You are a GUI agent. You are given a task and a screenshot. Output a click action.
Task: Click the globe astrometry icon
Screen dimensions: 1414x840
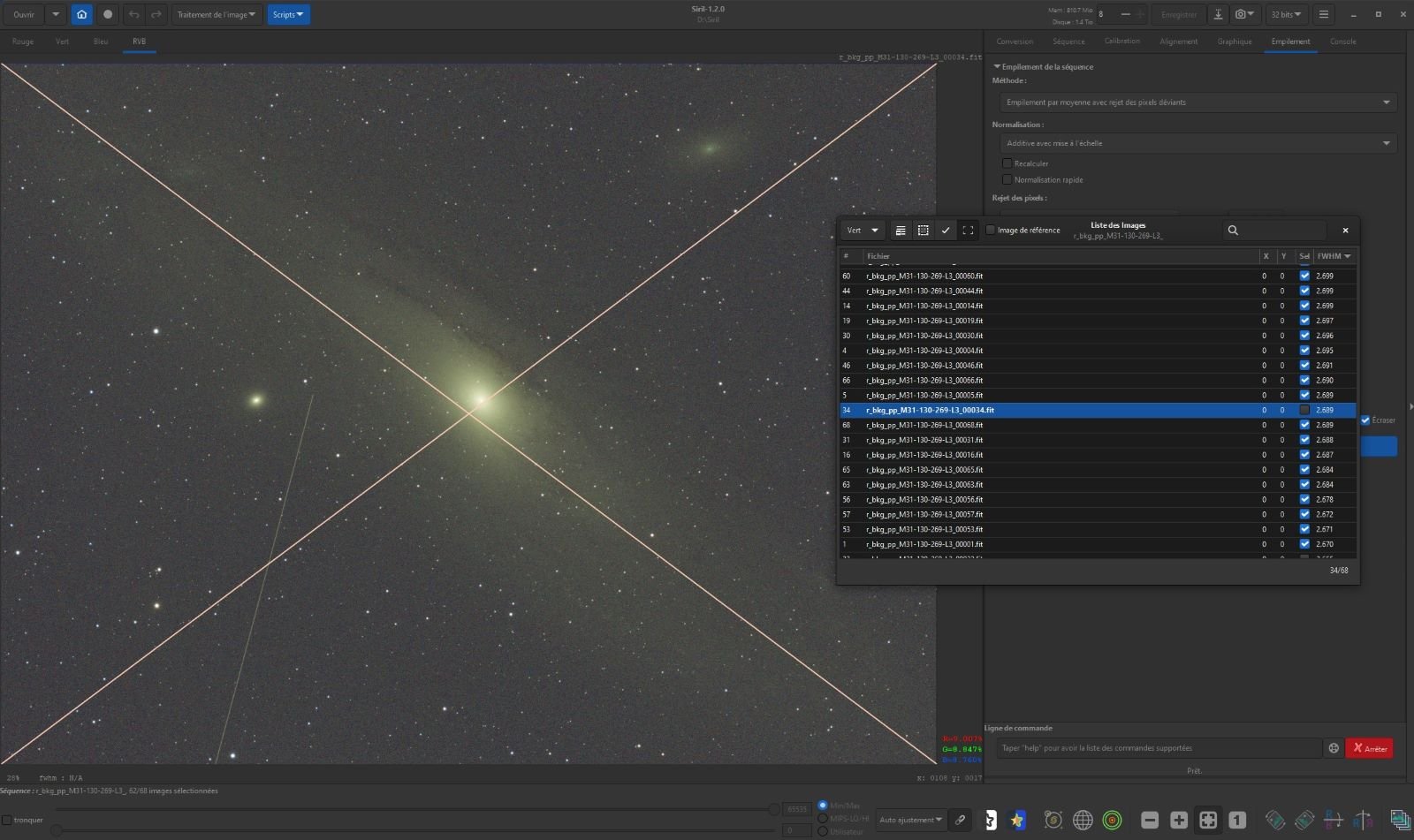[1083, 820]
